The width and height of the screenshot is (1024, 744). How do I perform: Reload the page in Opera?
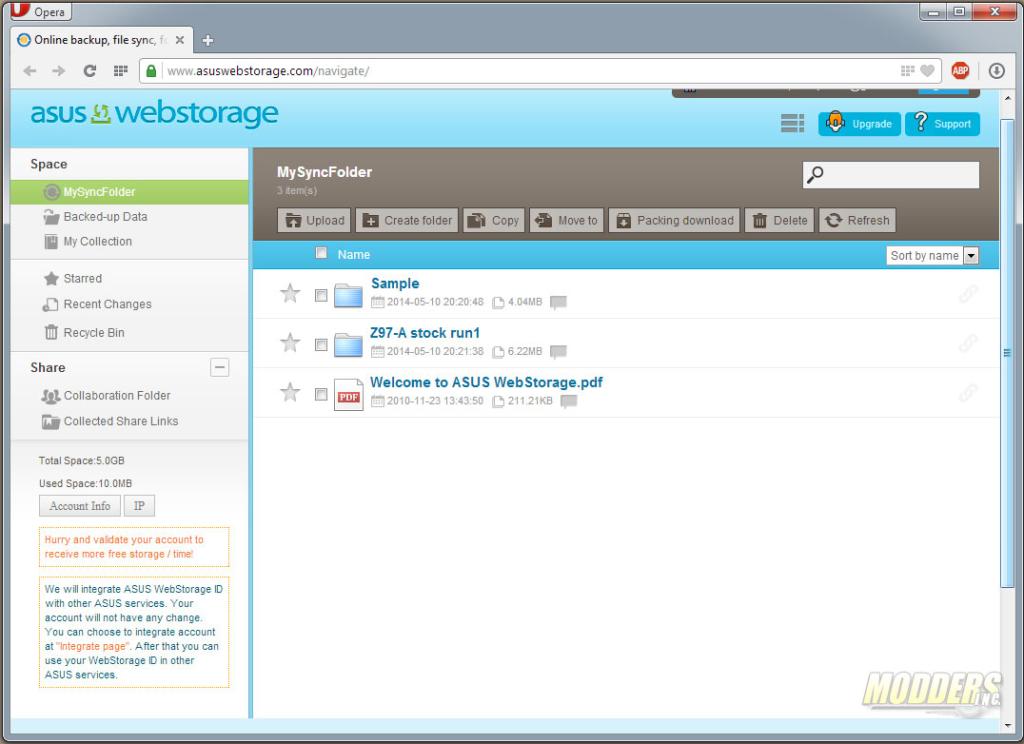point(90,71)
